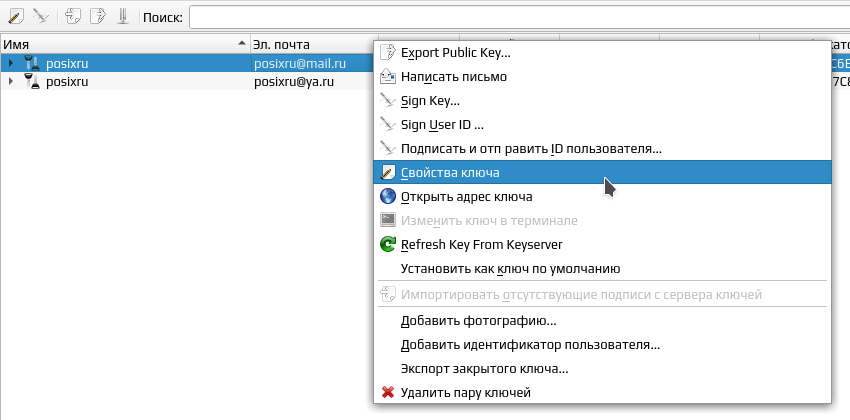Click the Sign Key toolbar icon
850x420 pixels.
point(41,17)
